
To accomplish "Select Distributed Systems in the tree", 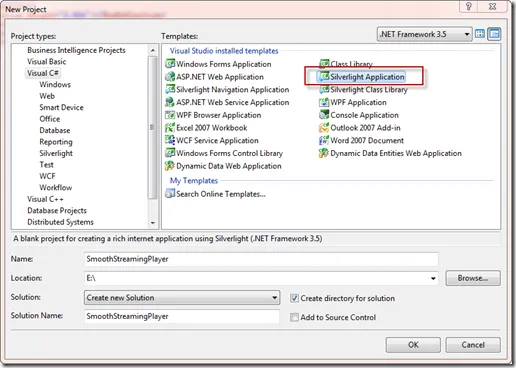I will [x=60, y=222].
